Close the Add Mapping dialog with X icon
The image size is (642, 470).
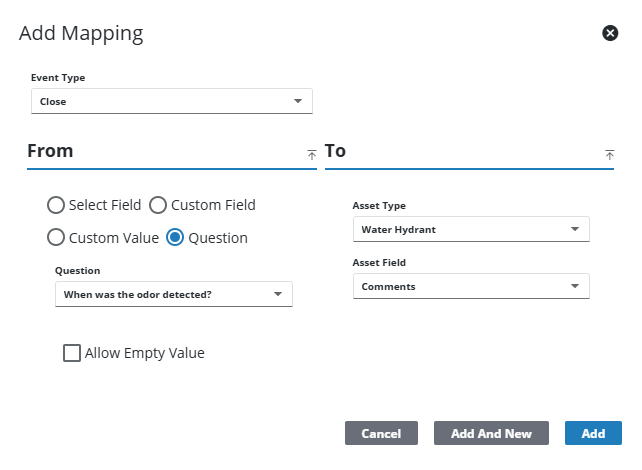tap(610, 33)
